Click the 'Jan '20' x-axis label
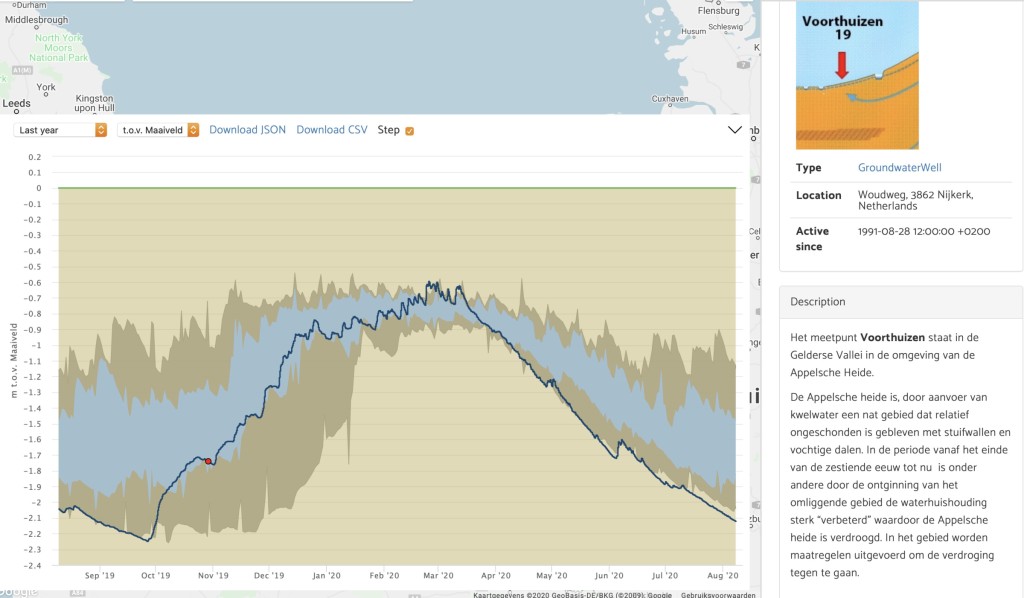Viewport: 1024px width, 598px height. [x=327, y=575]
